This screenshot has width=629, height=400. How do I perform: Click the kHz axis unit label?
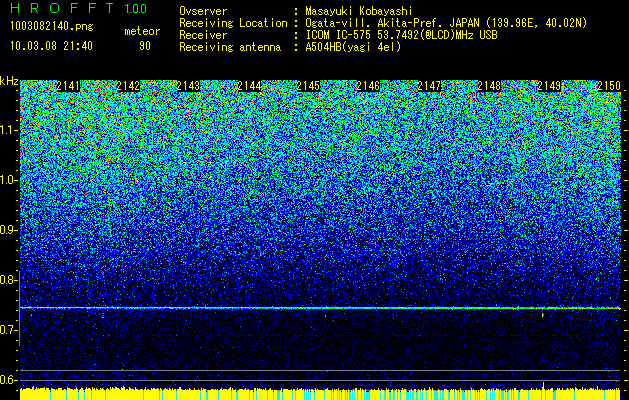[x=9, y=81]
